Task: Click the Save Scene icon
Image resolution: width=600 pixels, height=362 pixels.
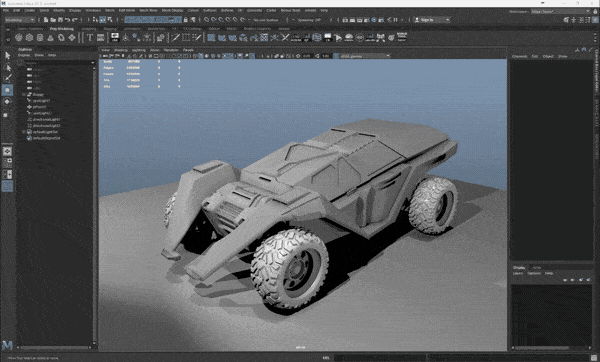Action: click(x=60, y=20)
